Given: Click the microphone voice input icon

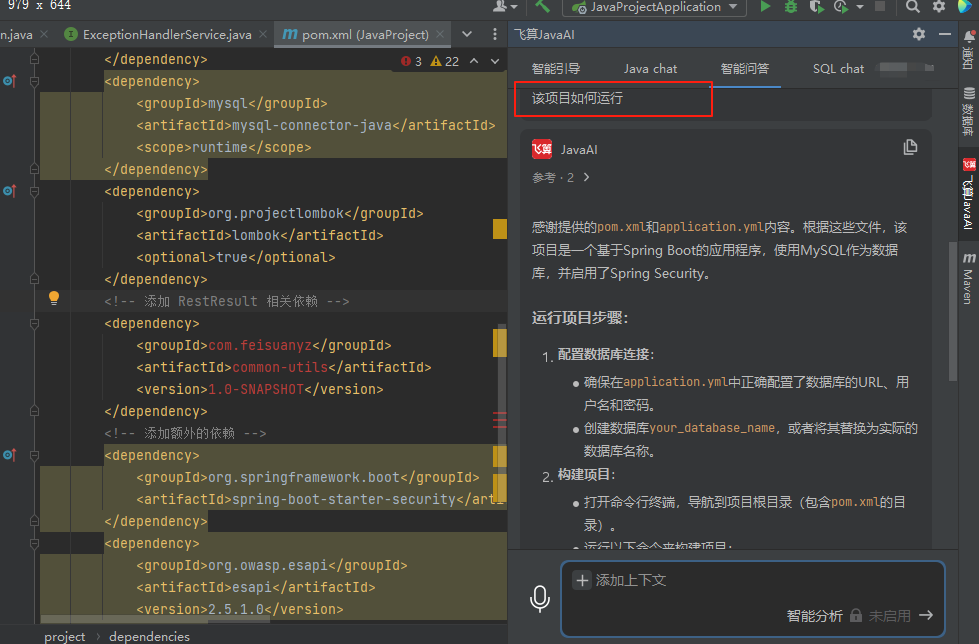Looking at the screenshot, I should (x=539, y=598).
